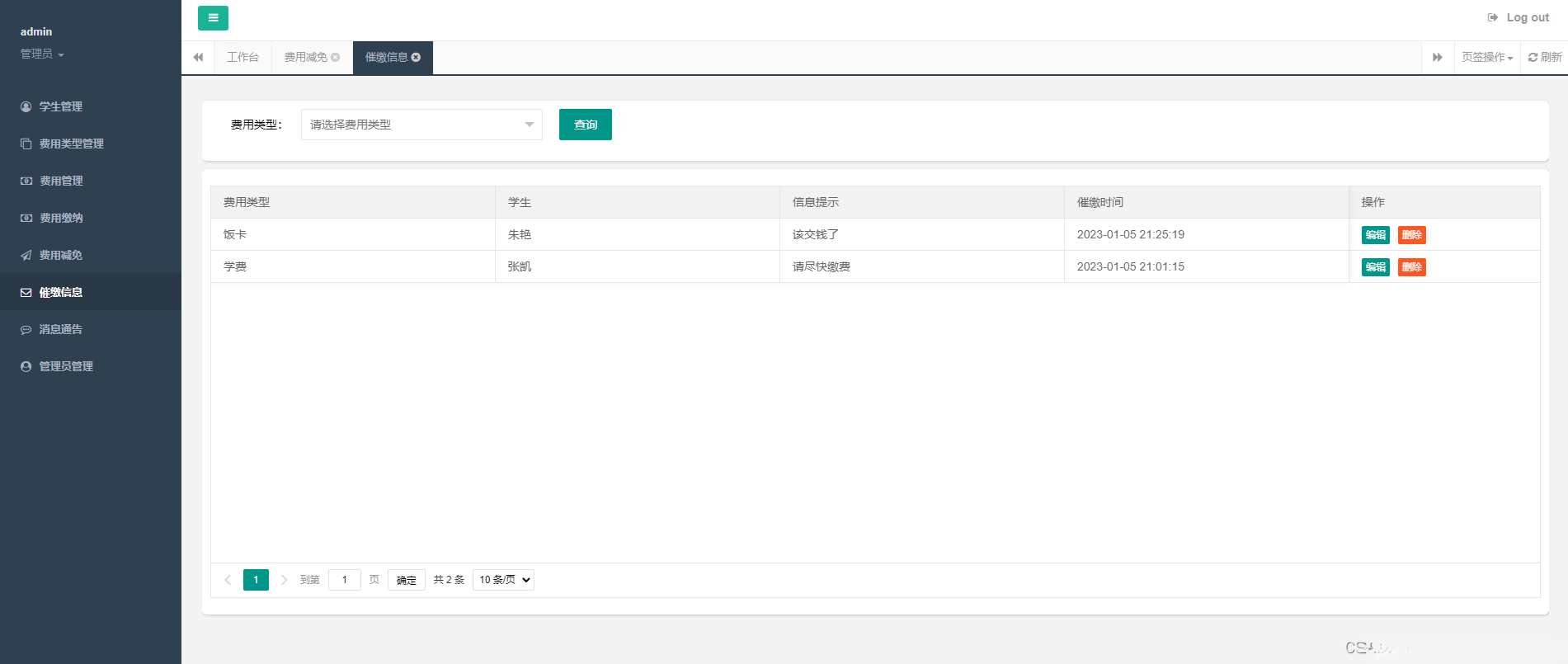This screenshot has width=1568, height=664.
Task: Click the 共 2 条 total count text
Action: [x=449, y=580]
